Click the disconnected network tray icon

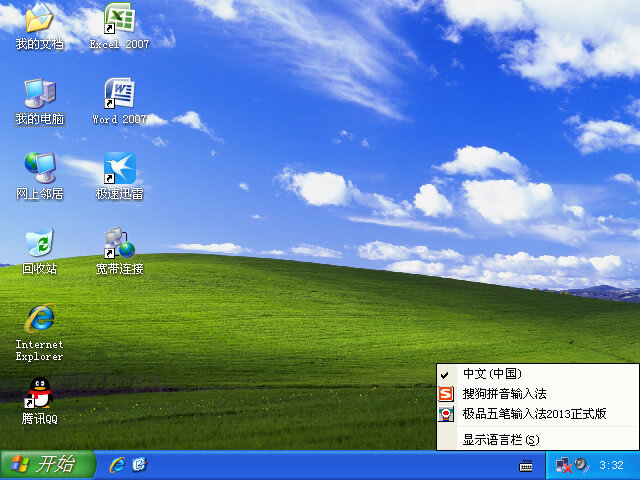click(x=563, y=465)
